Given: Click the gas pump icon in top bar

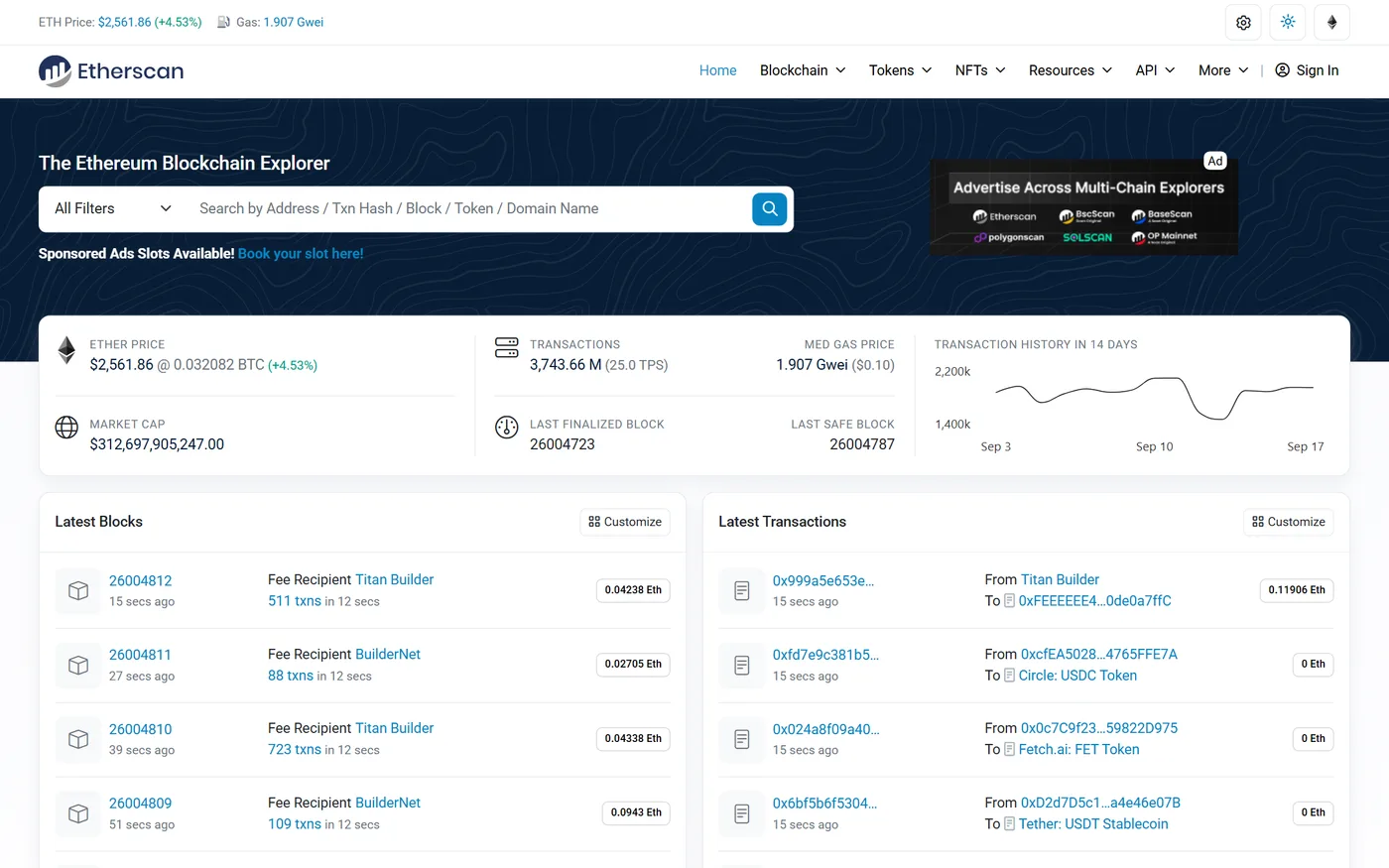Looking at the screenshot, I should pos(224,22).
